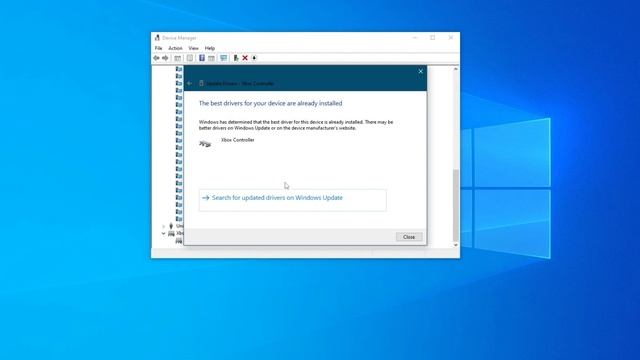Close the Update Drivers dialog with the X
Screen dimensions: 640x360
(x=420, y=71)
